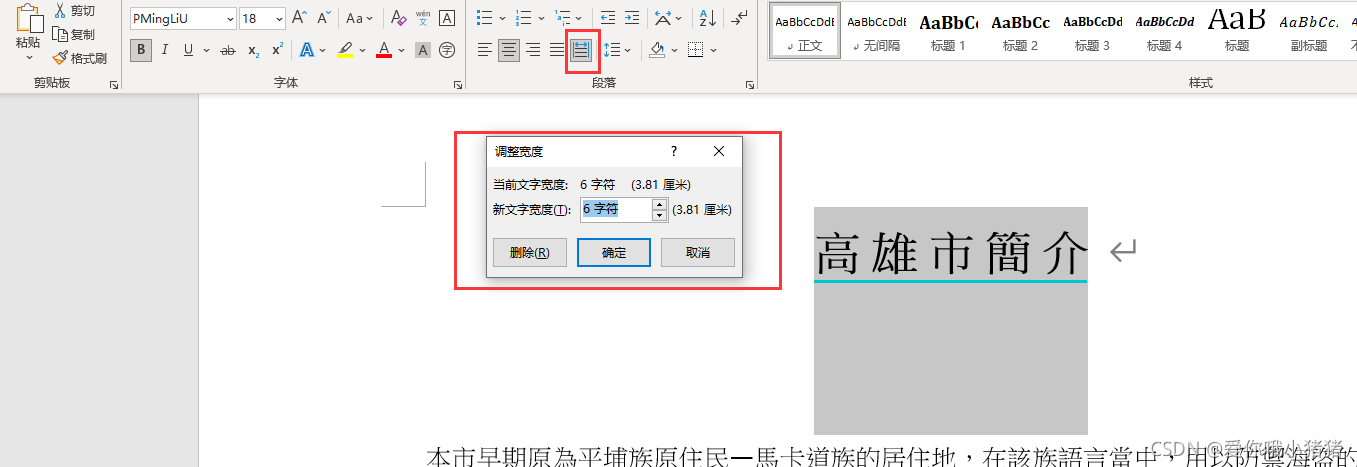Click the enclosed character (字) icon
The image size is (1357, 467).
[447, 50]
